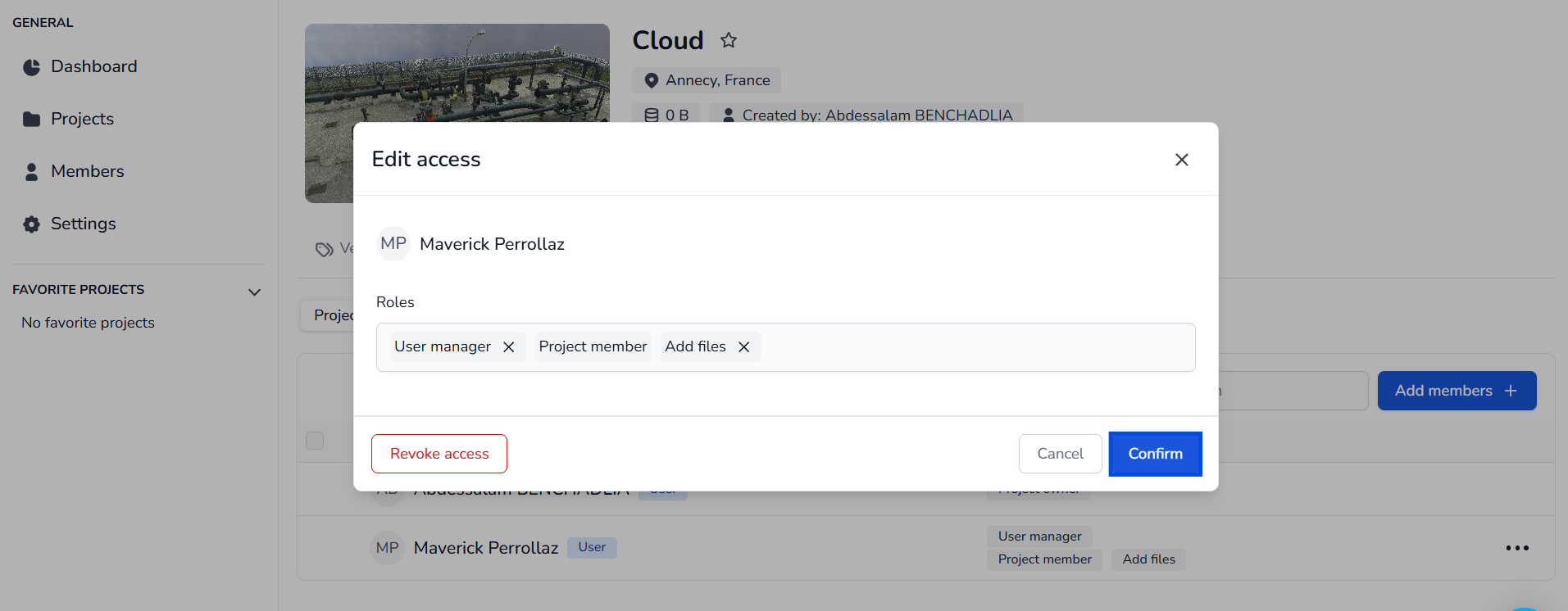
Task: Open the Projects menu item
Action: (82, 120)
